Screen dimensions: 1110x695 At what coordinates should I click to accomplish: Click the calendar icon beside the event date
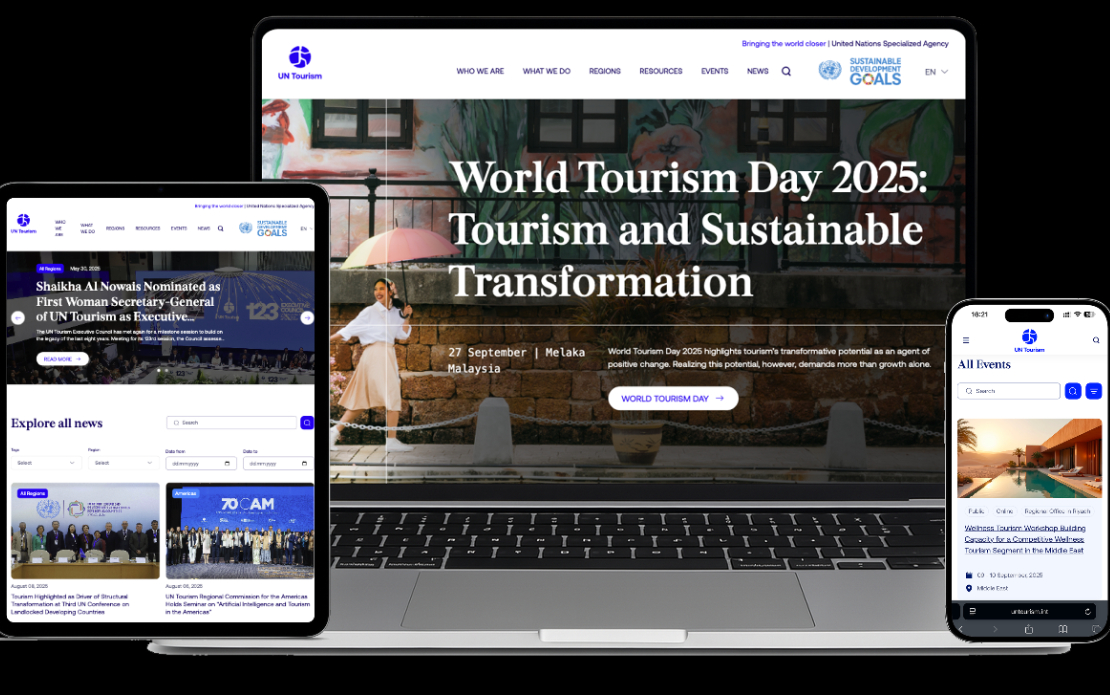click(969, 575)
